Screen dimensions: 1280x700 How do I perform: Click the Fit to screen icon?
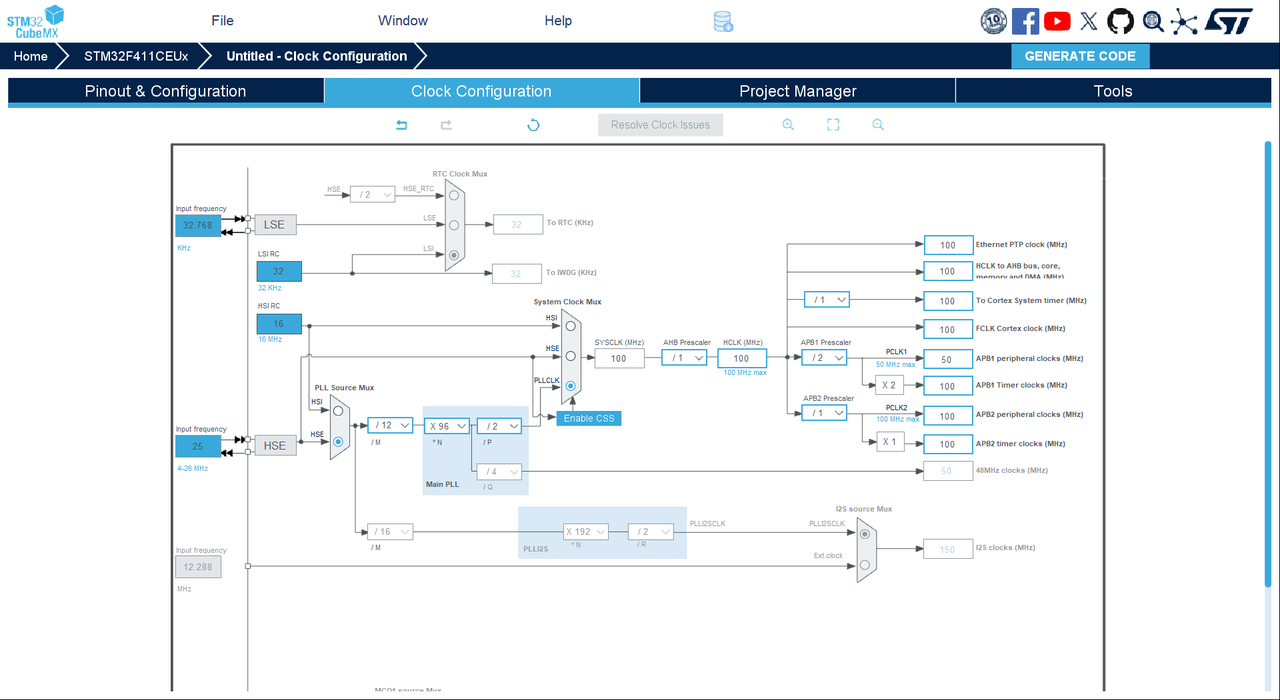pos(833,125)
